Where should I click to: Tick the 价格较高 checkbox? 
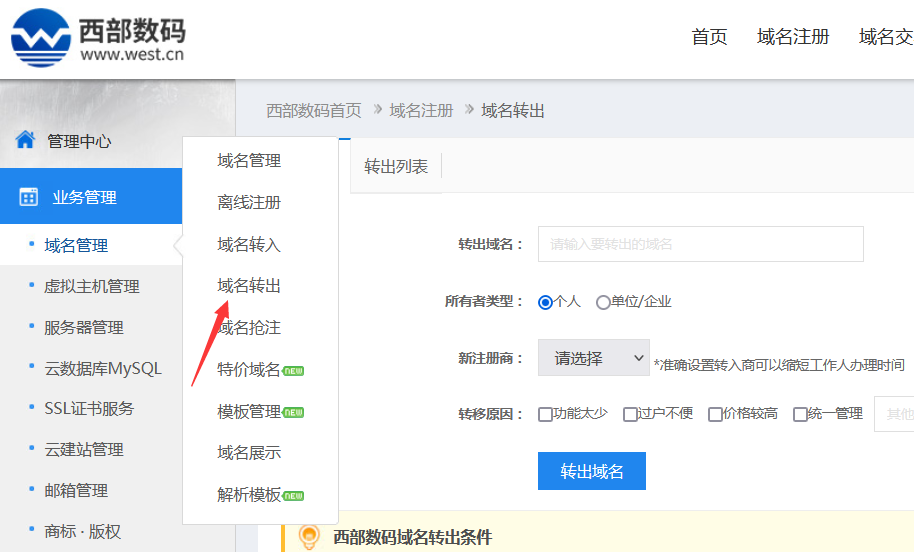715,414
